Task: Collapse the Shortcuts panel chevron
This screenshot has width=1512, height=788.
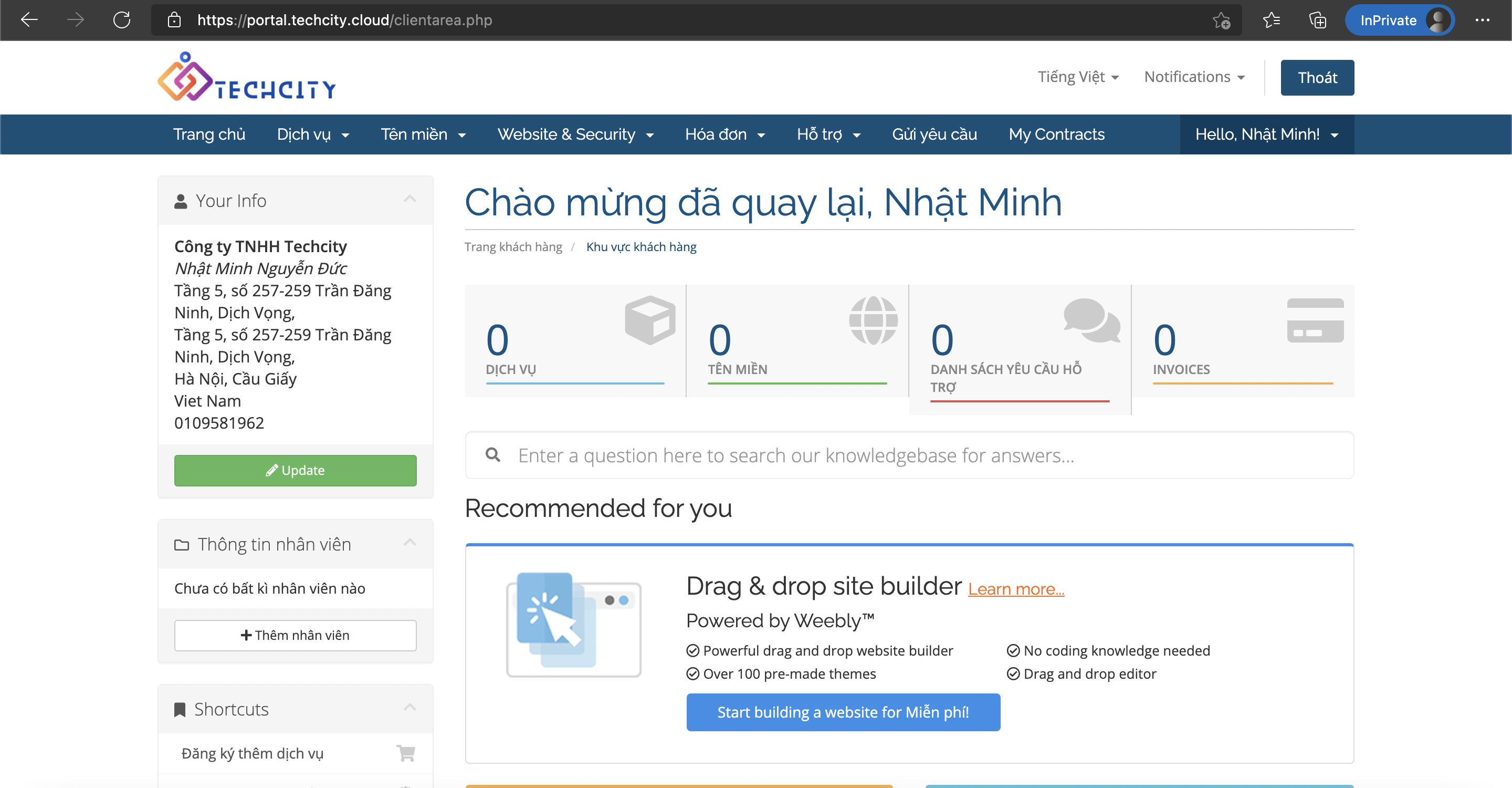Action: (x=409, y=708)
